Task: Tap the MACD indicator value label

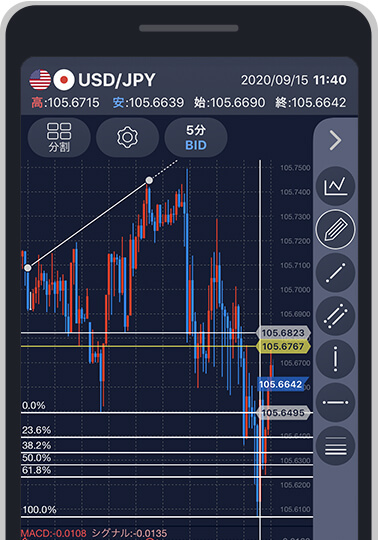Action: pyautogui.click(x=53, y=533)
